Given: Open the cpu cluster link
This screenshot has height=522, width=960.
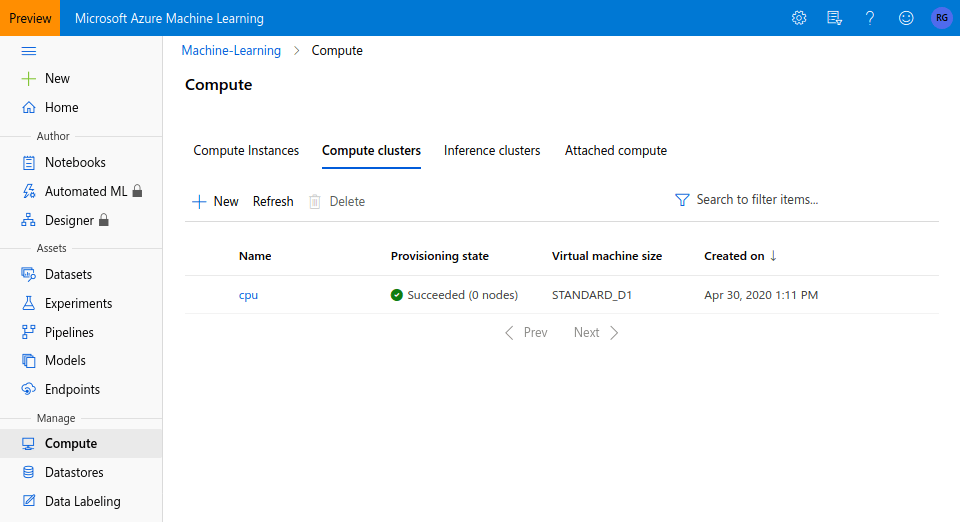Looking at the screenshot, I should click(x=248, y=295).
